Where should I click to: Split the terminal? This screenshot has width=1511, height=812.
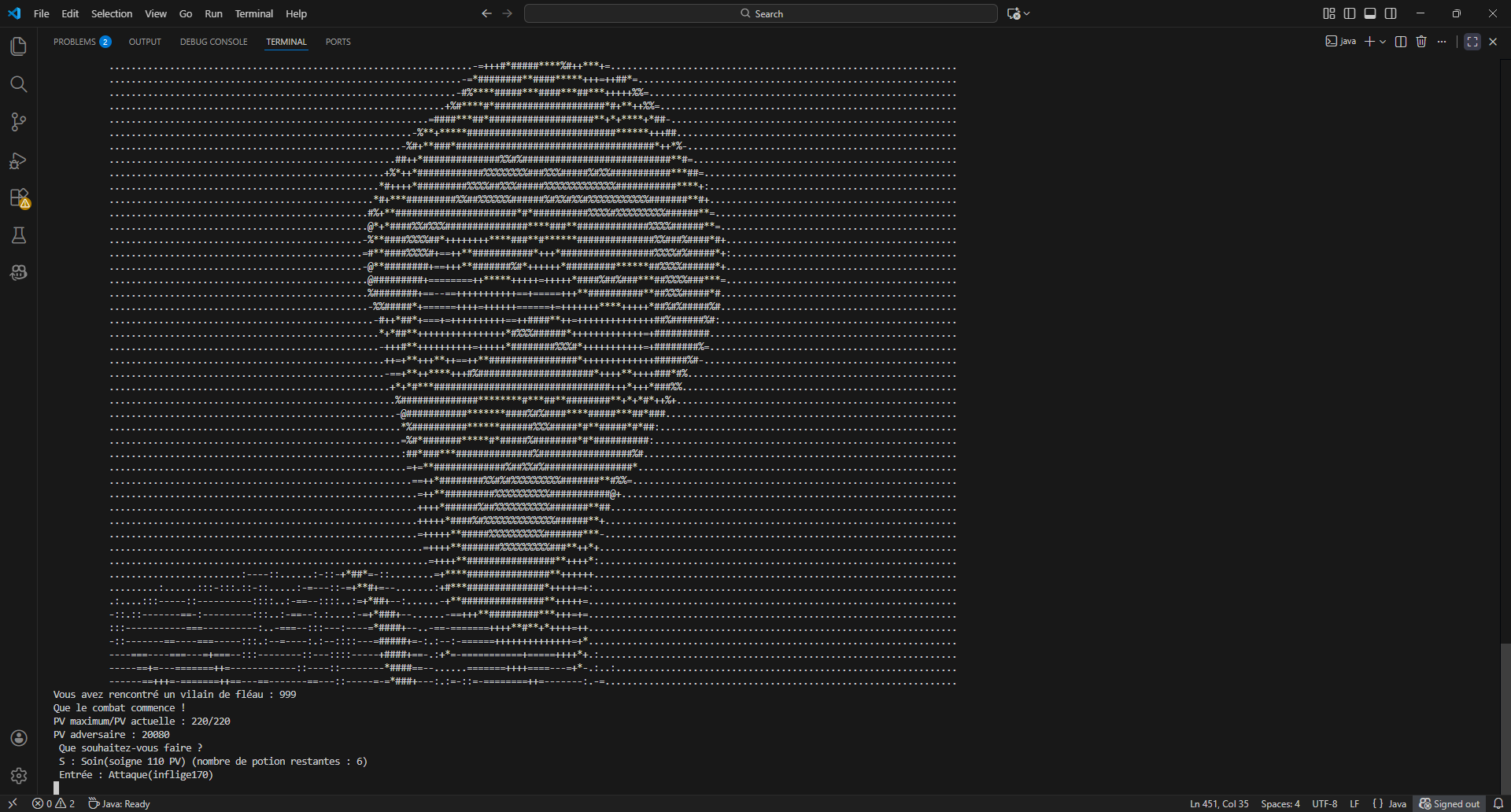coord(1401,42)
